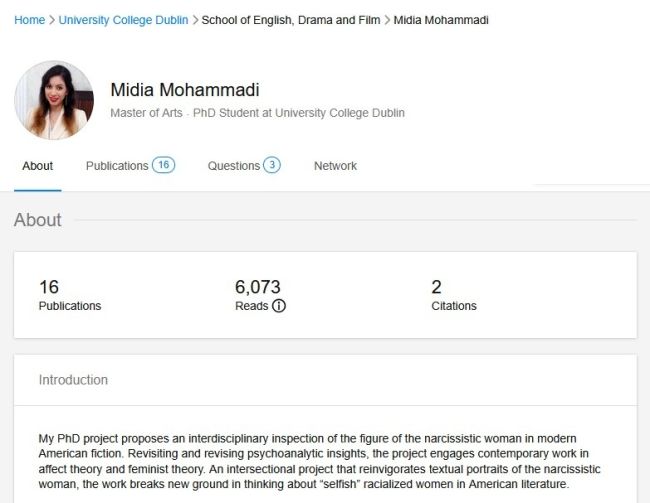Viewport: 650px width, 503px height.
Task: Click the Reads info icon
Action: coord(279,306)
